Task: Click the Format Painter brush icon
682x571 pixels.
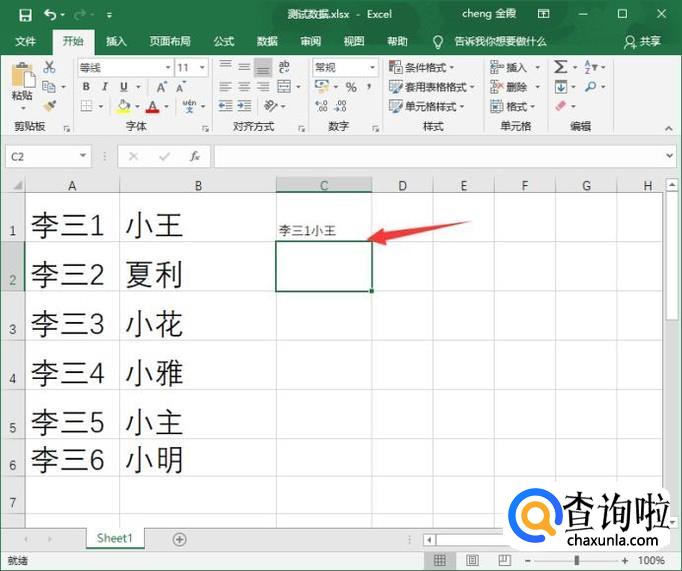Action: [x=50, y=106]
